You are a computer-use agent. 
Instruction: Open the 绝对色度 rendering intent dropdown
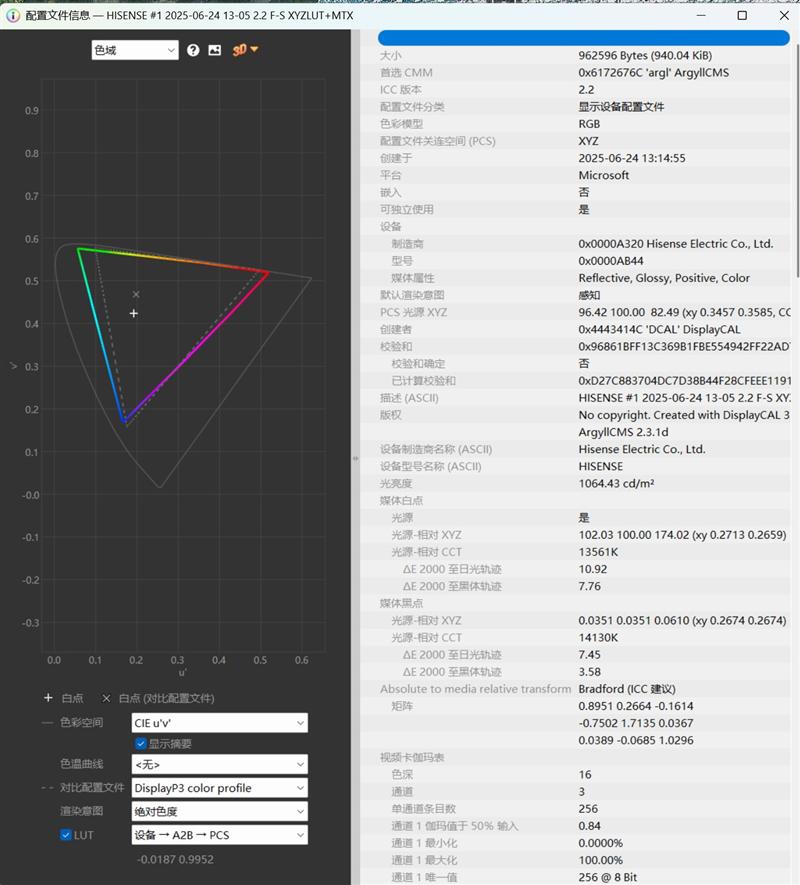pyautogui.click(x=219, y=811)
